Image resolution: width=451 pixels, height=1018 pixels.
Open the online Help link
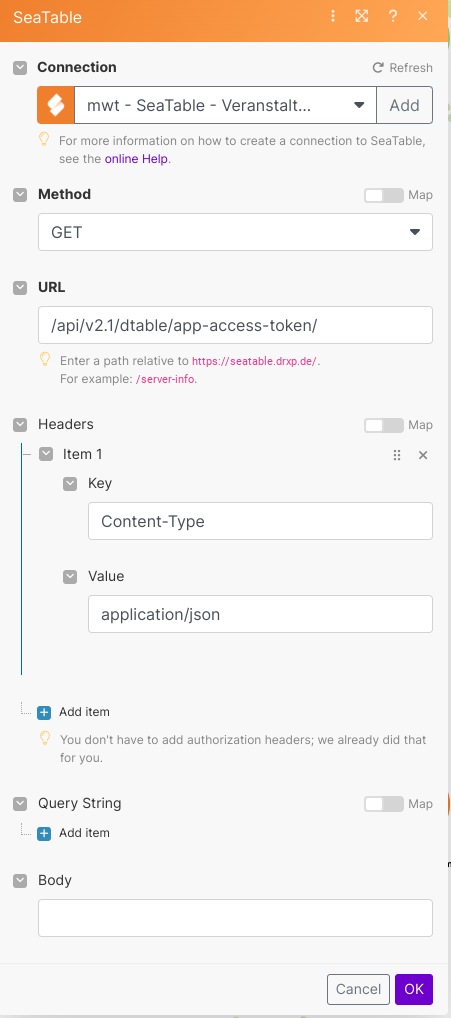click(136, 158)
